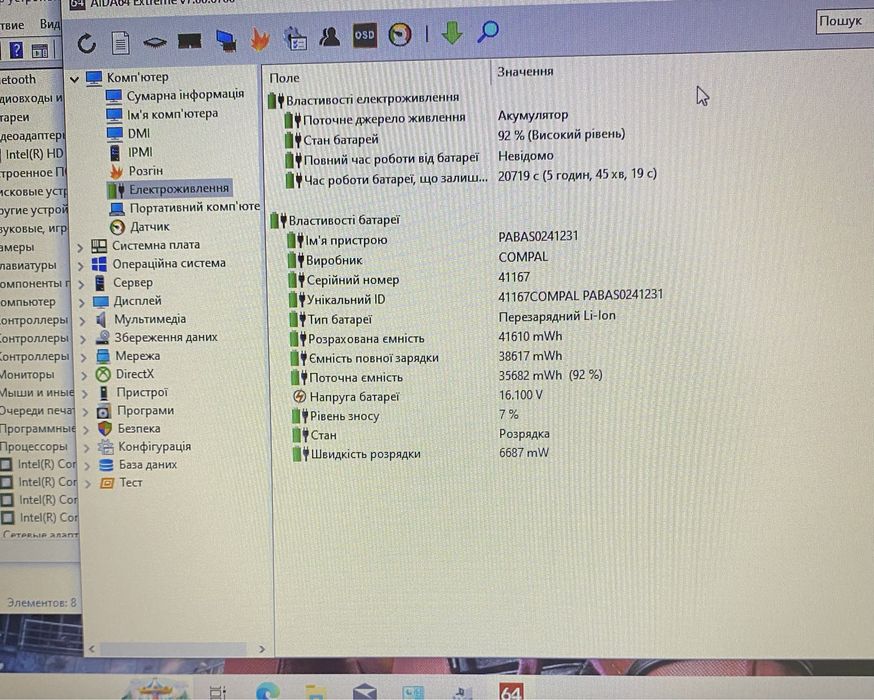Image resolution: width=874 pixels, height=700 pixels.
Task: Expand the Мережа node
Action: 83,358
